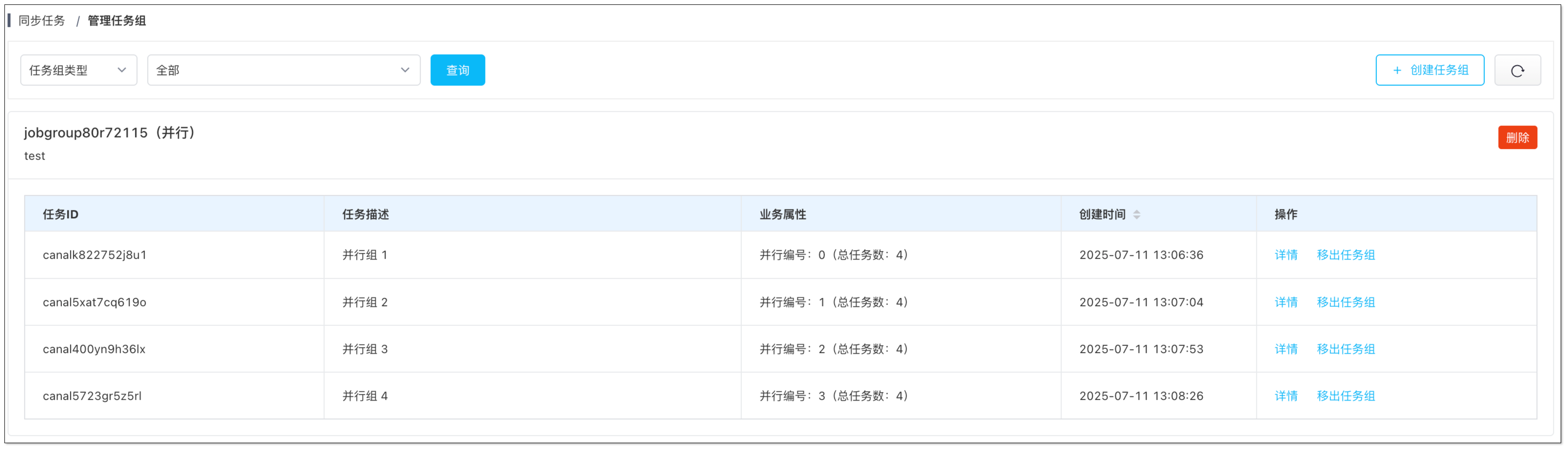Click 删除 to delete jobgroup80r72115

pyautogui.click(x=1517, y=137)
